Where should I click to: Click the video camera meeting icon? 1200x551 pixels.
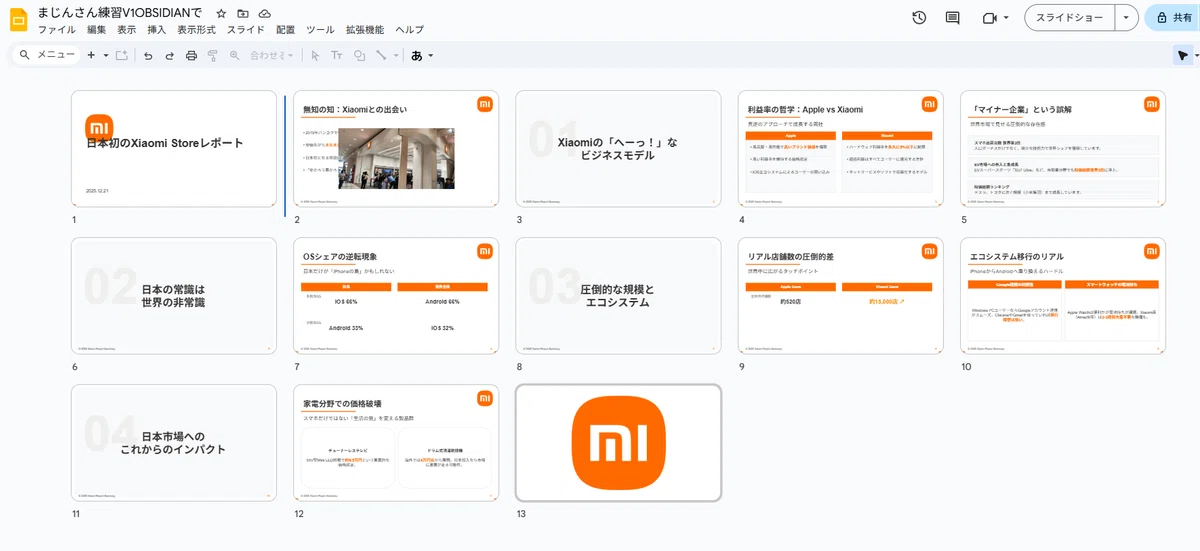tap(990, 18)
